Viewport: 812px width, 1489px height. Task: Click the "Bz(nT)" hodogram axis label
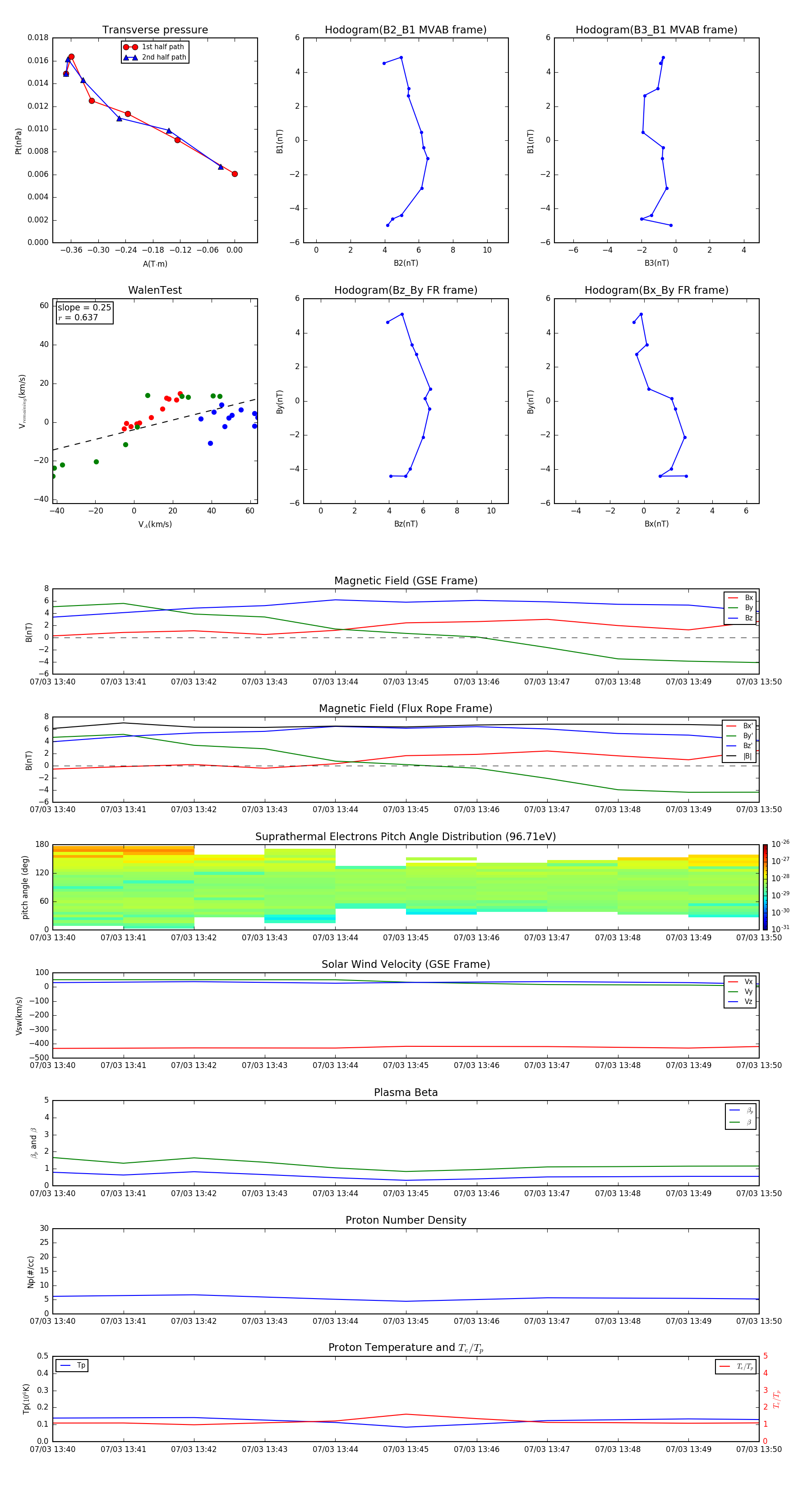406,524
